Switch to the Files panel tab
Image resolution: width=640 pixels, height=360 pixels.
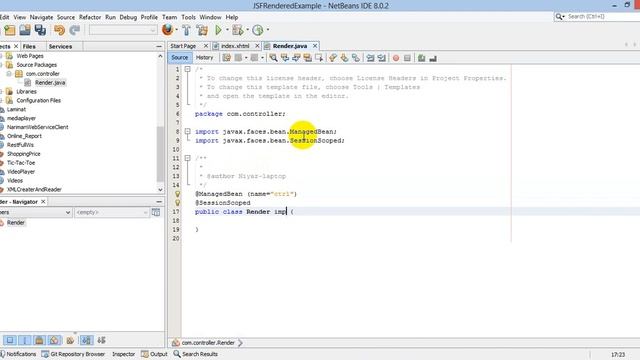coord(29,47)
